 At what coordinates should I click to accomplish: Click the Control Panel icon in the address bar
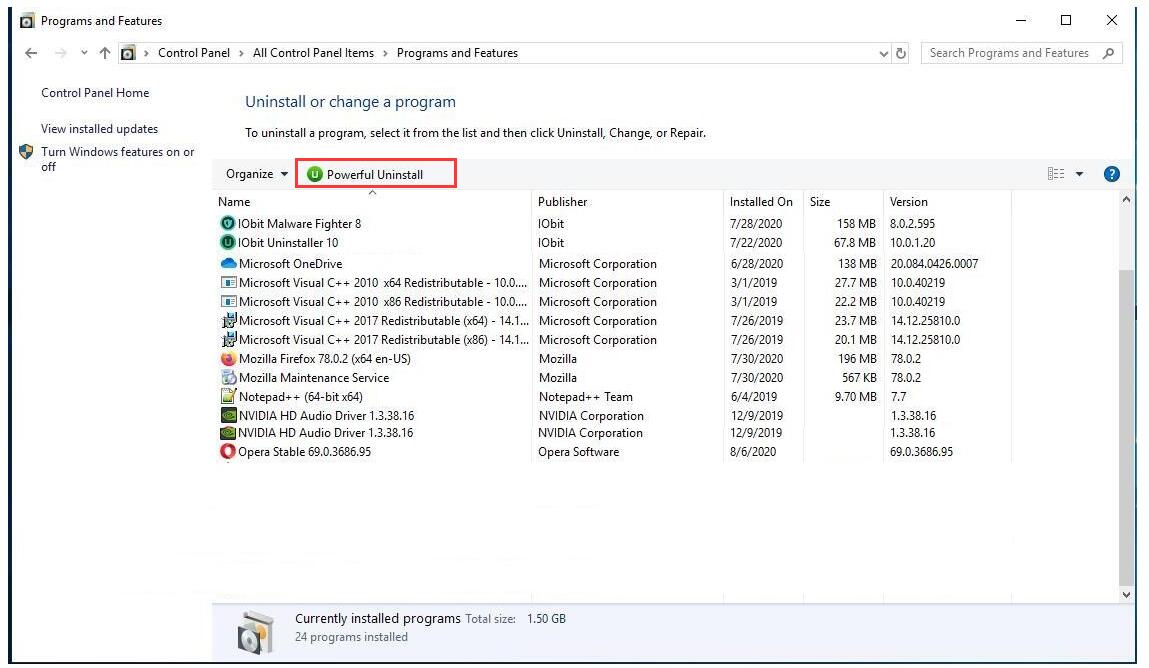point(128,53)
